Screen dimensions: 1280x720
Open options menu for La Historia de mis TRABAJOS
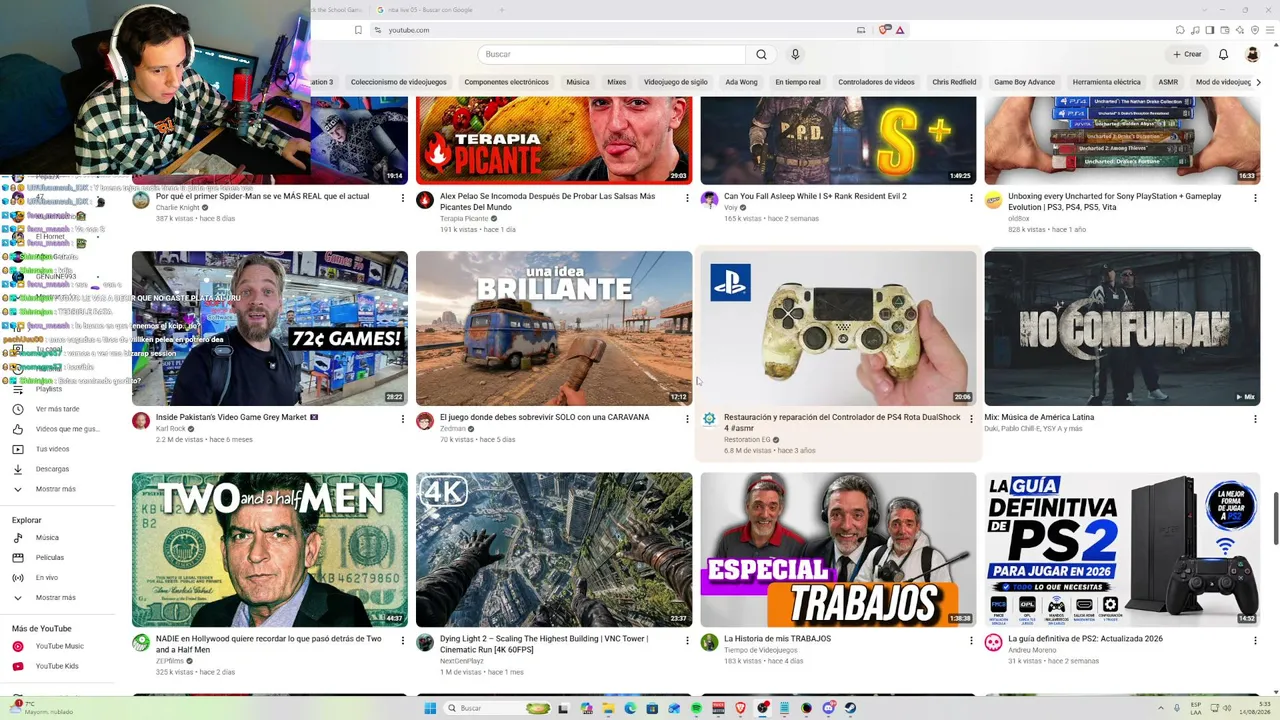tap(971, 640)
